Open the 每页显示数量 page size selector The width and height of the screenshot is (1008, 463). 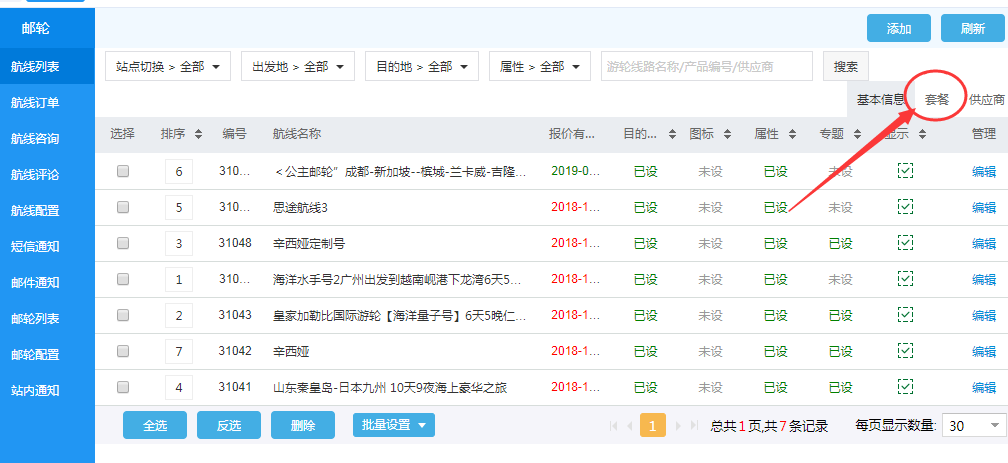pos(974,425)
